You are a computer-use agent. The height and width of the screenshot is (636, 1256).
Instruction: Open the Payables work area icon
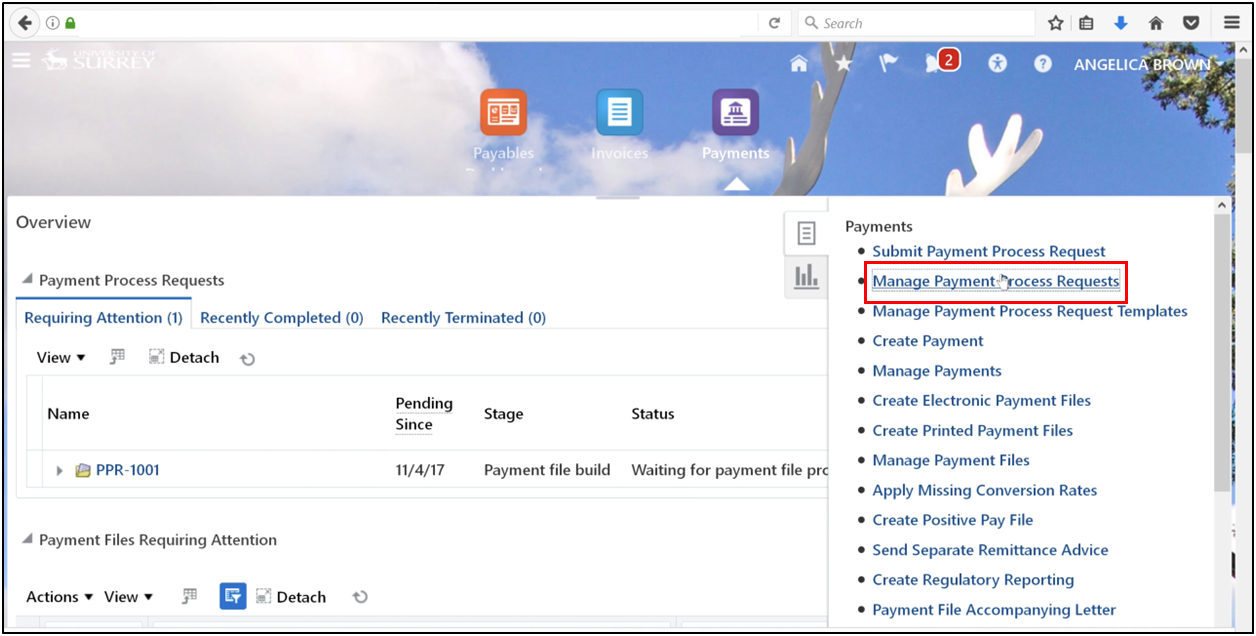pyautogui.click(x=503, y=112)
